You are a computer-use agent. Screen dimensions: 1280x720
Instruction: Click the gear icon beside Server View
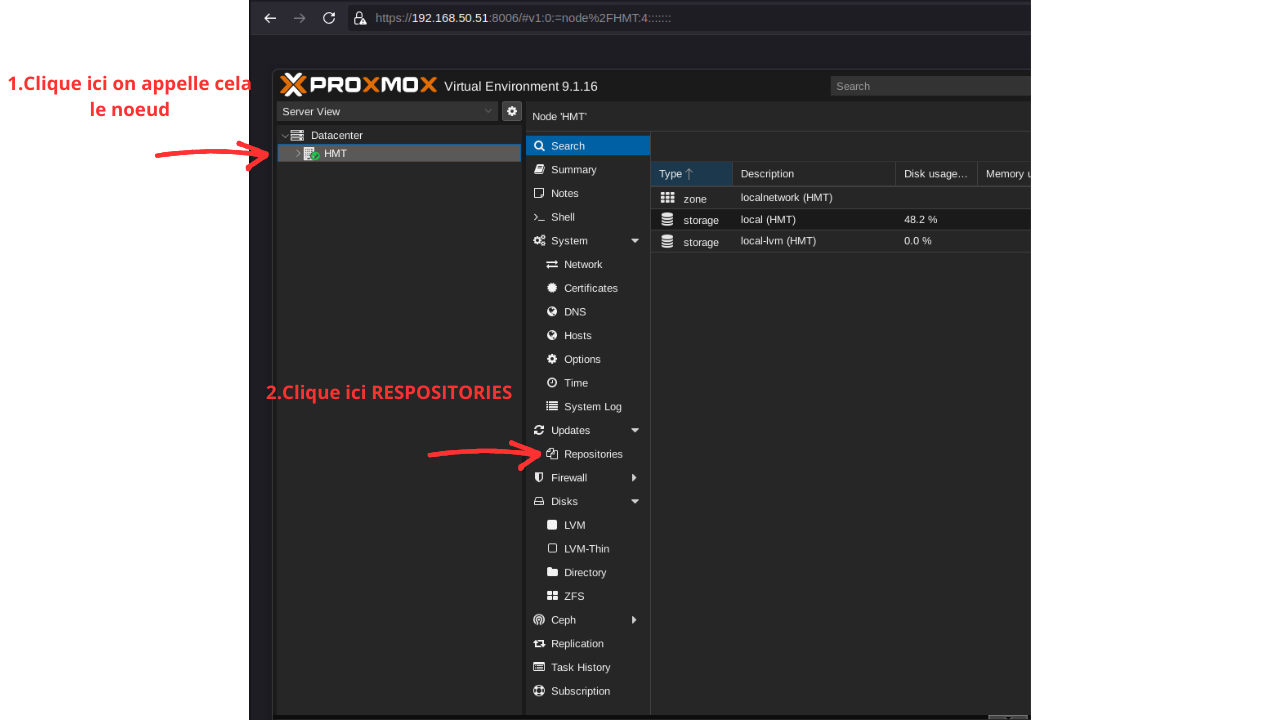coord(512,111)
